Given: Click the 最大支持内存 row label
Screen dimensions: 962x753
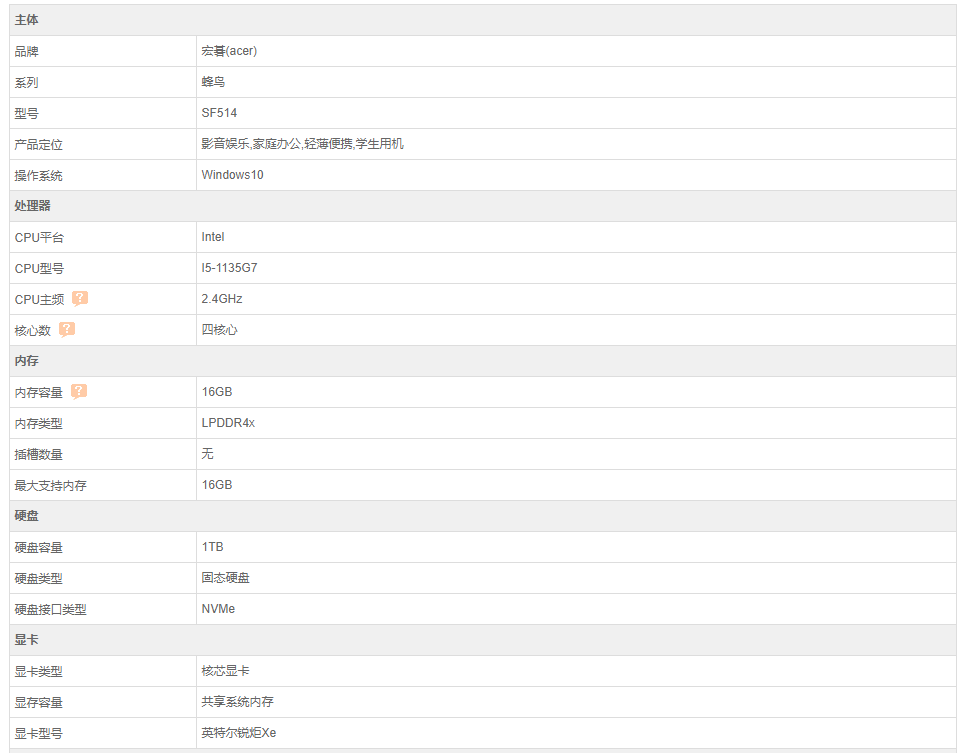Looking at the screenshot, I should [50, 485].
